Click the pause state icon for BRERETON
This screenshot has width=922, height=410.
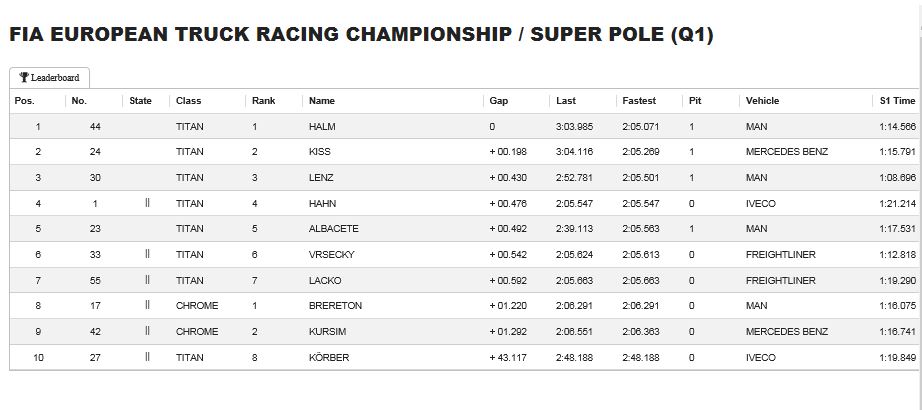tap(147, 305)
